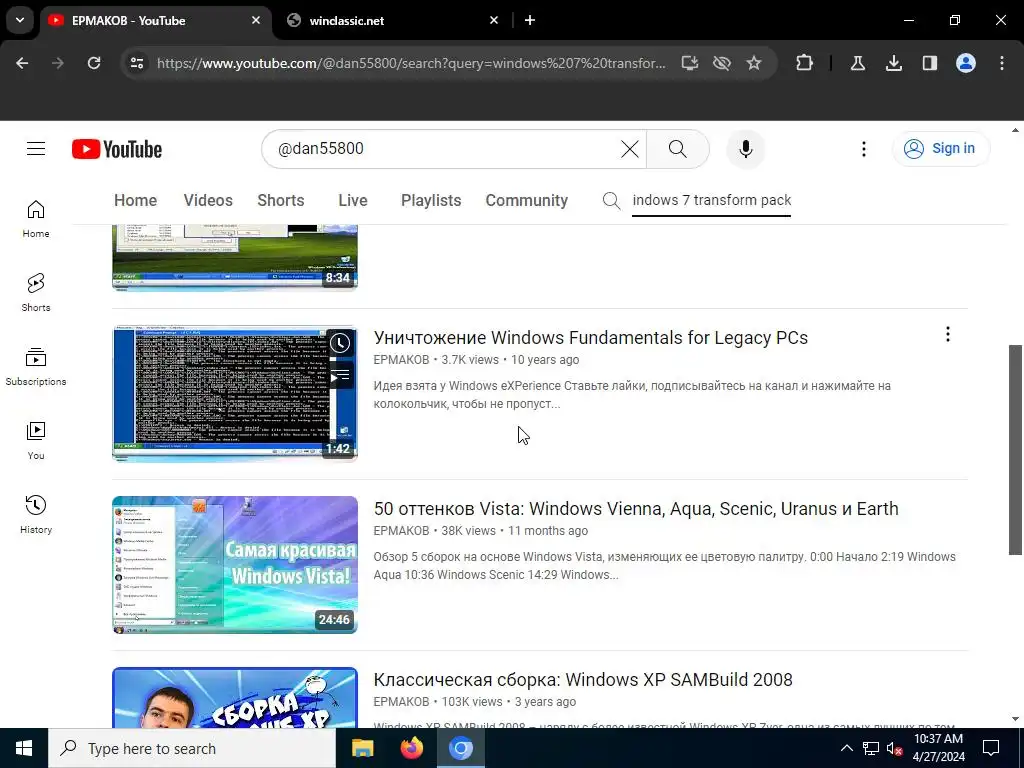Switch to the channel Shorts tab
The width and height of the screenshot is (1024, 768).
(x=281, y=200)
